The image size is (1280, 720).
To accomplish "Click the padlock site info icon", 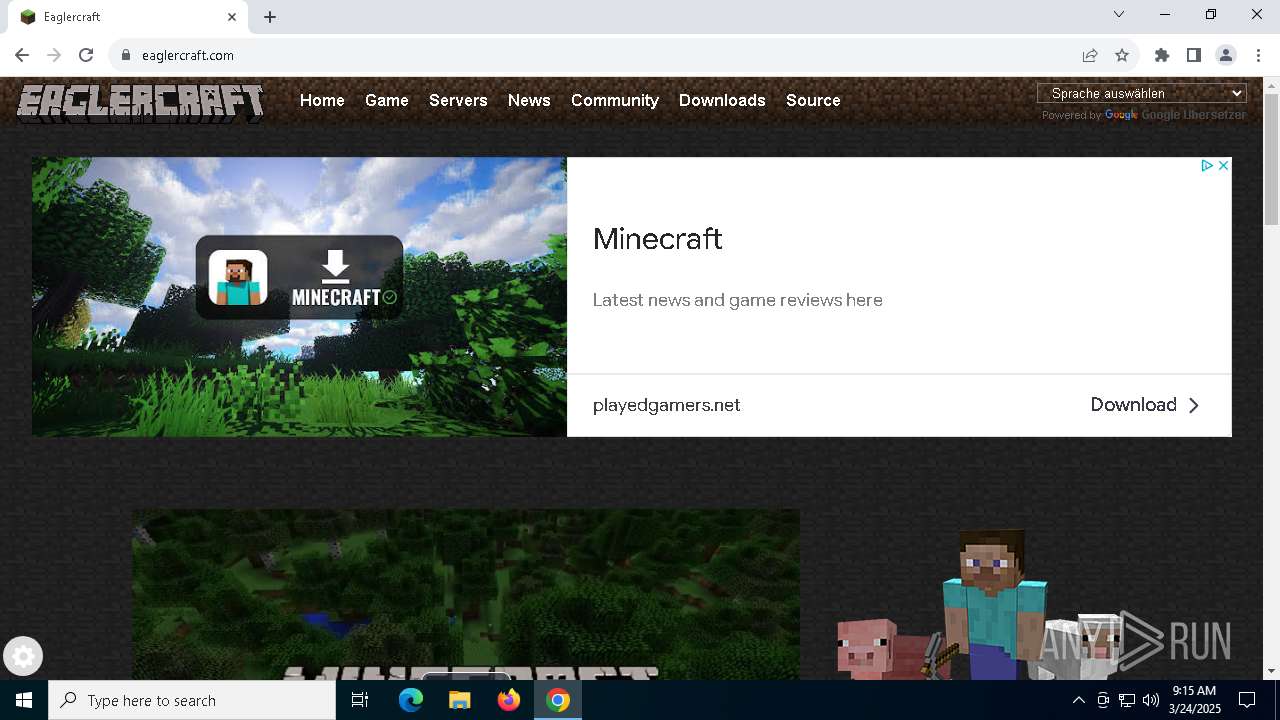I will [x=126, y=55].
